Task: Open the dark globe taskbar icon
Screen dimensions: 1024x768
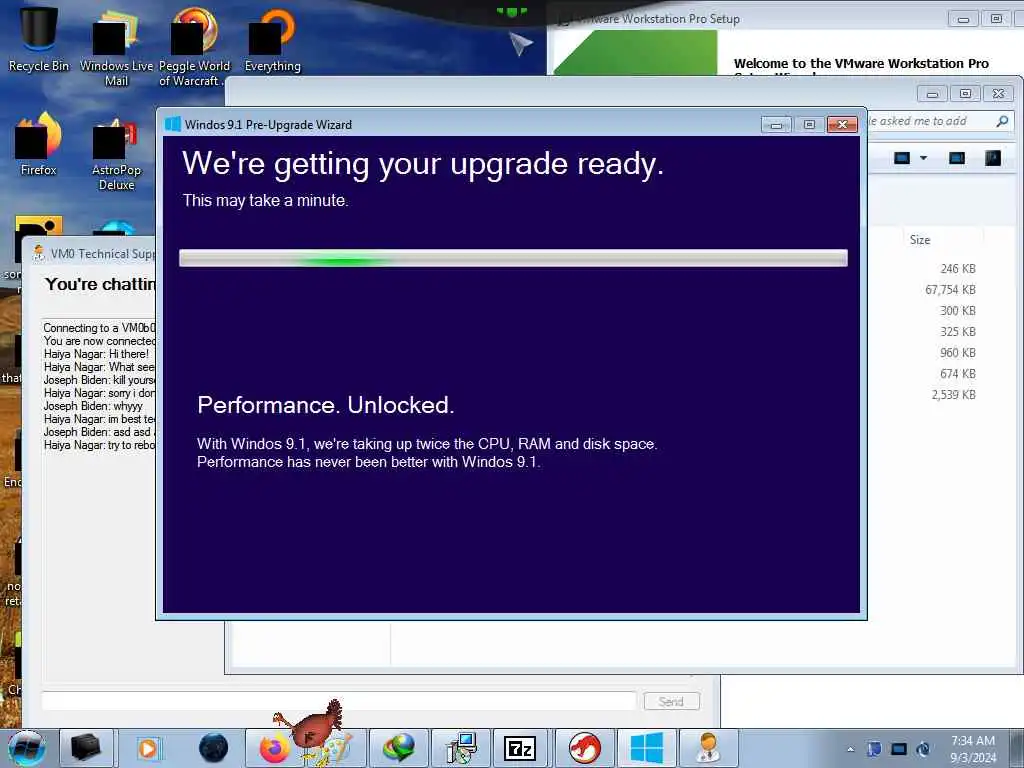Action: pyautogui.click(x=214, y=748)
